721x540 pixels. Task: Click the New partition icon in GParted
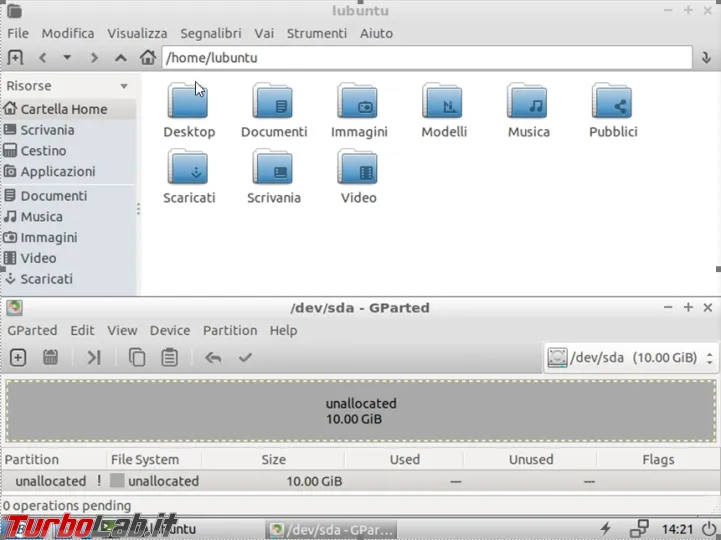(18, 357)
